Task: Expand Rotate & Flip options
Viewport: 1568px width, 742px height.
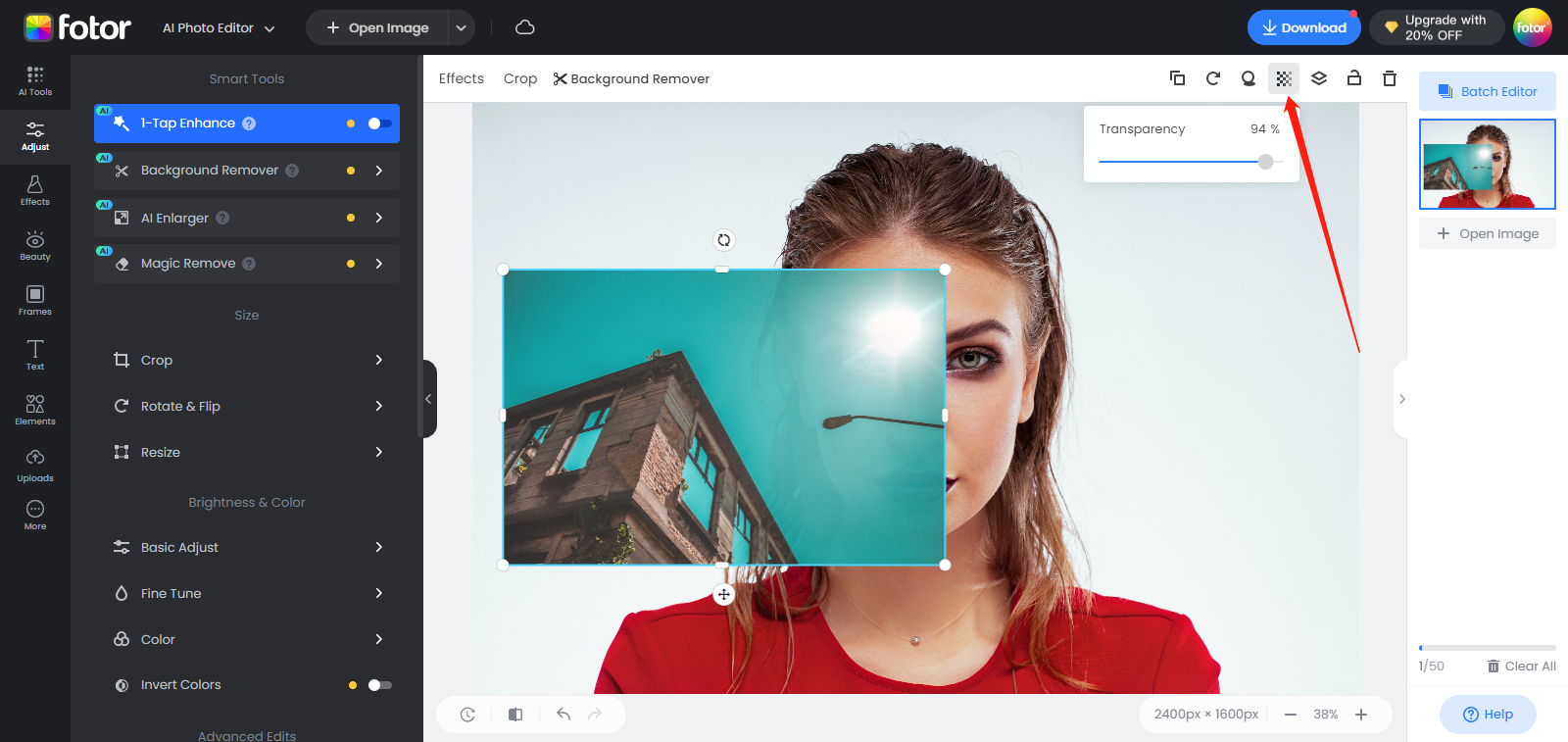Action: coord(247,406)
